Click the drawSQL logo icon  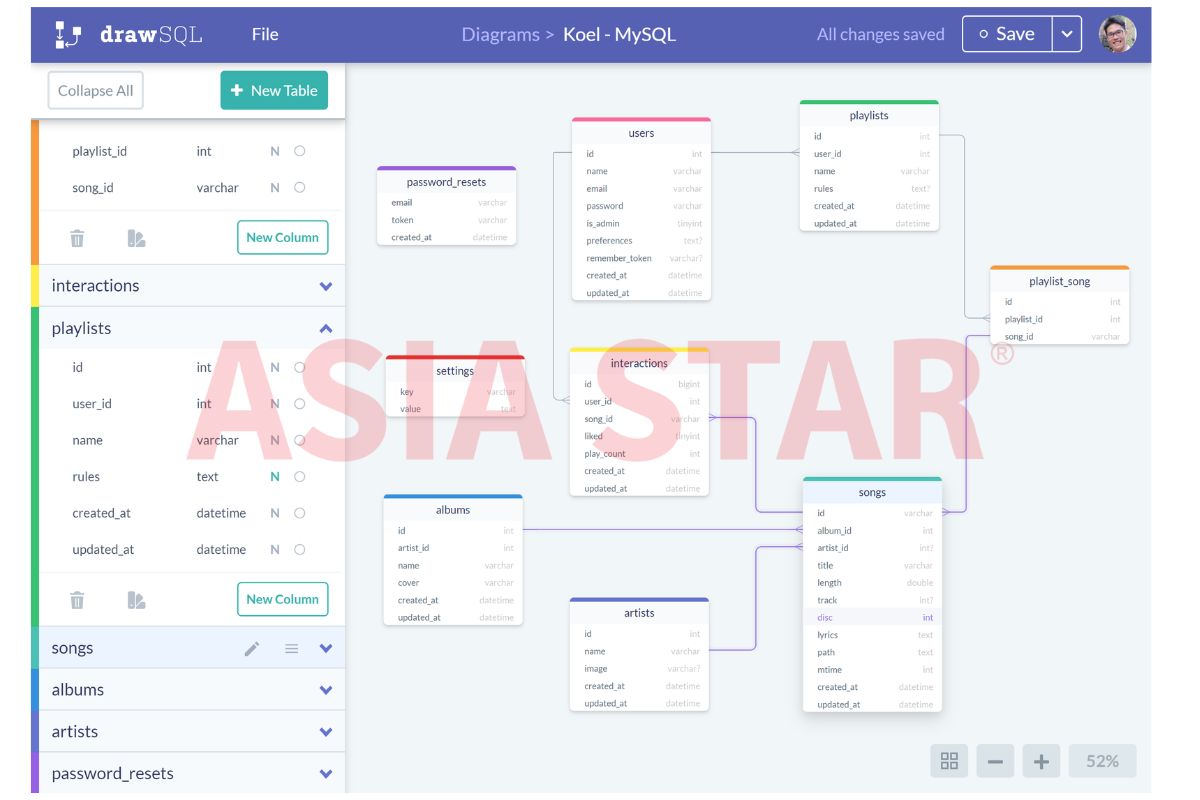[x=67, y=34]
